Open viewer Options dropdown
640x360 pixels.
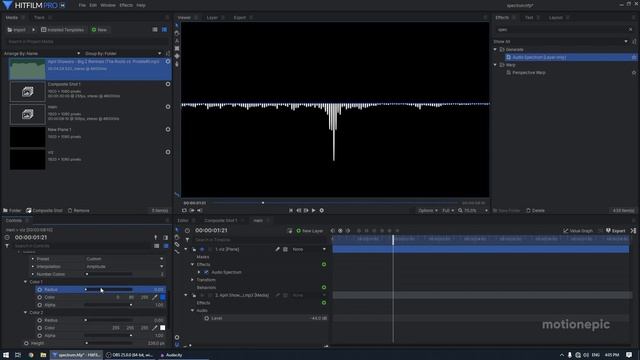[x=427, y=211]
